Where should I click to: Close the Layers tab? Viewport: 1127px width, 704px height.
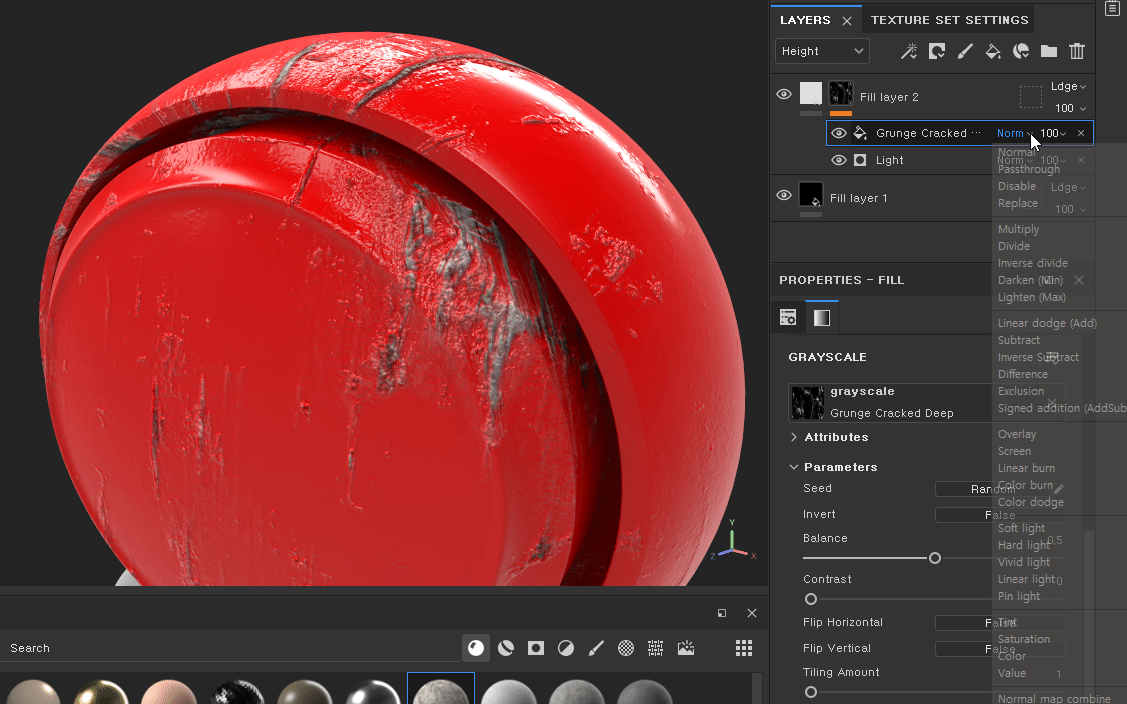[x=847, y=21]
